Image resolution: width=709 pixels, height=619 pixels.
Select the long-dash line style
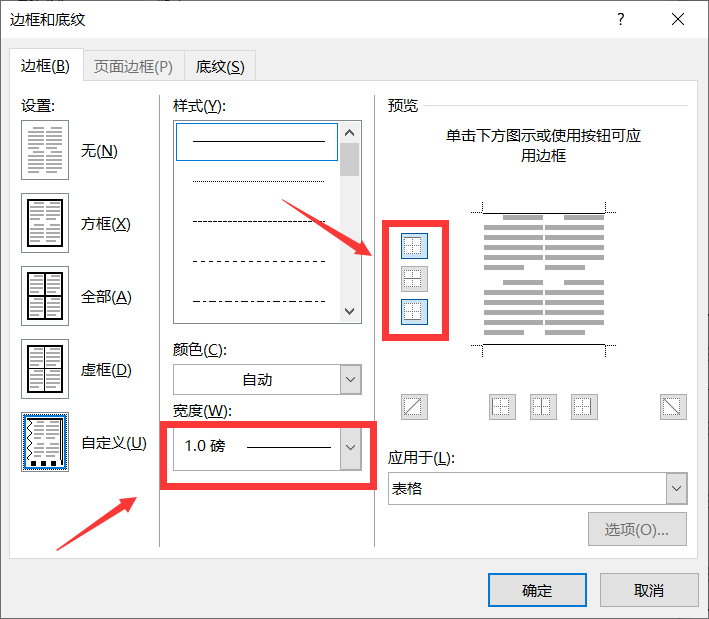(259, 261)
